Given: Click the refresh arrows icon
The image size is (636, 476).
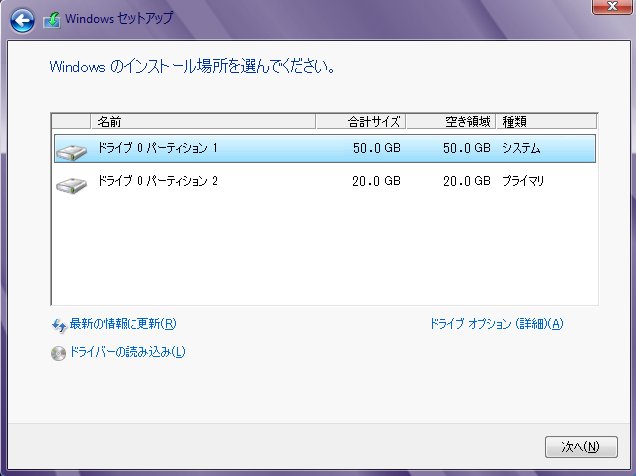Looking at the screenshot, I should pyautogui.click(x=59, y=326).
